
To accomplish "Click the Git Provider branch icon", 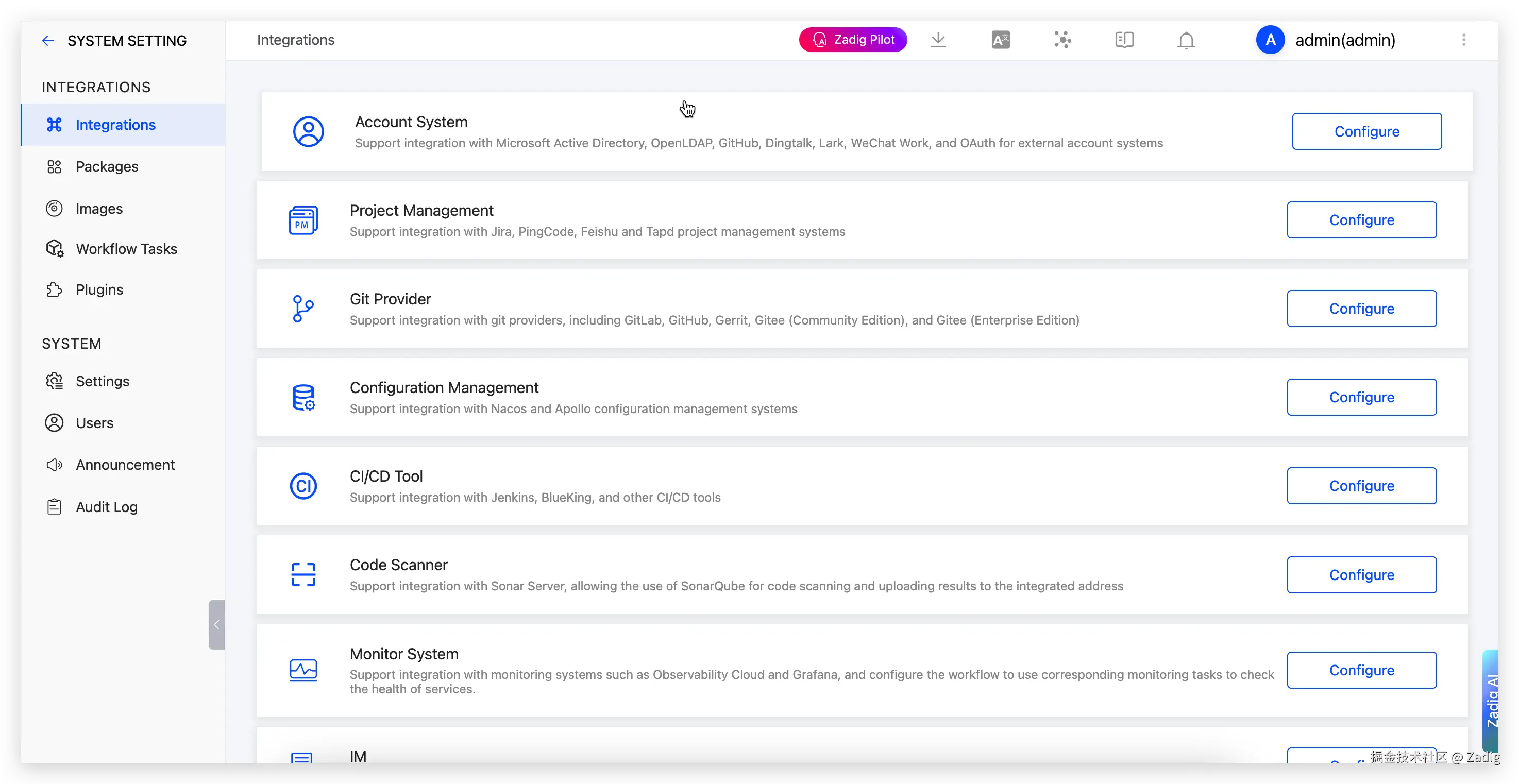I will (303, 309).
